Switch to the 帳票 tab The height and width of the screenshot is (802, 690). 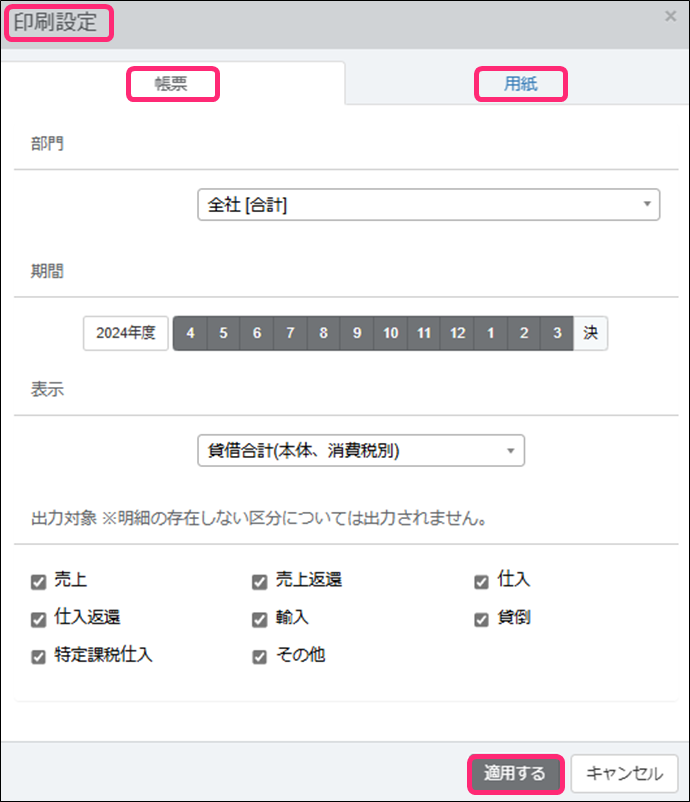point(172,83)
